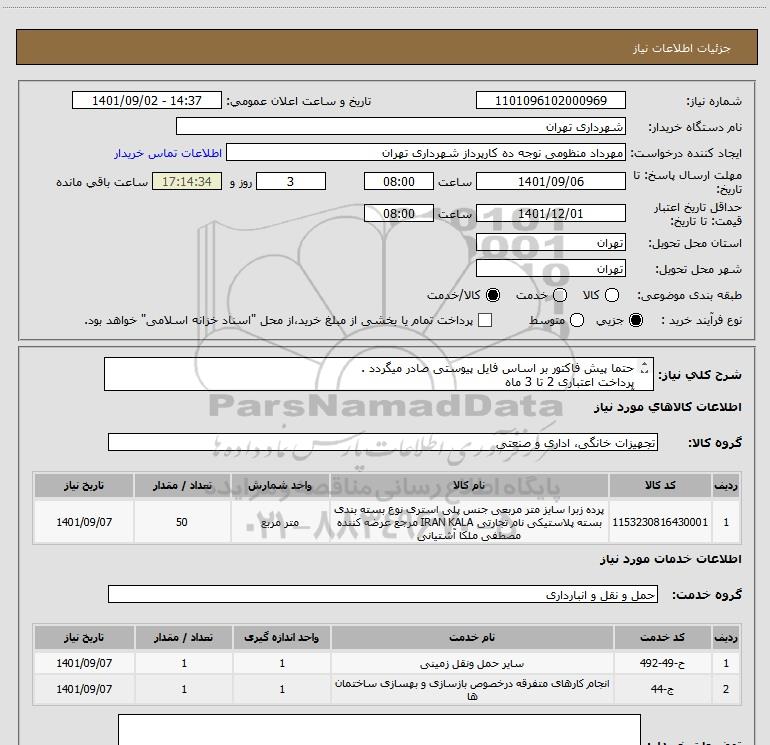Click the response deadline time 08:00 field
Image resolution: width=770 pixels, height=745 pixels.
[x=399, y=181]
